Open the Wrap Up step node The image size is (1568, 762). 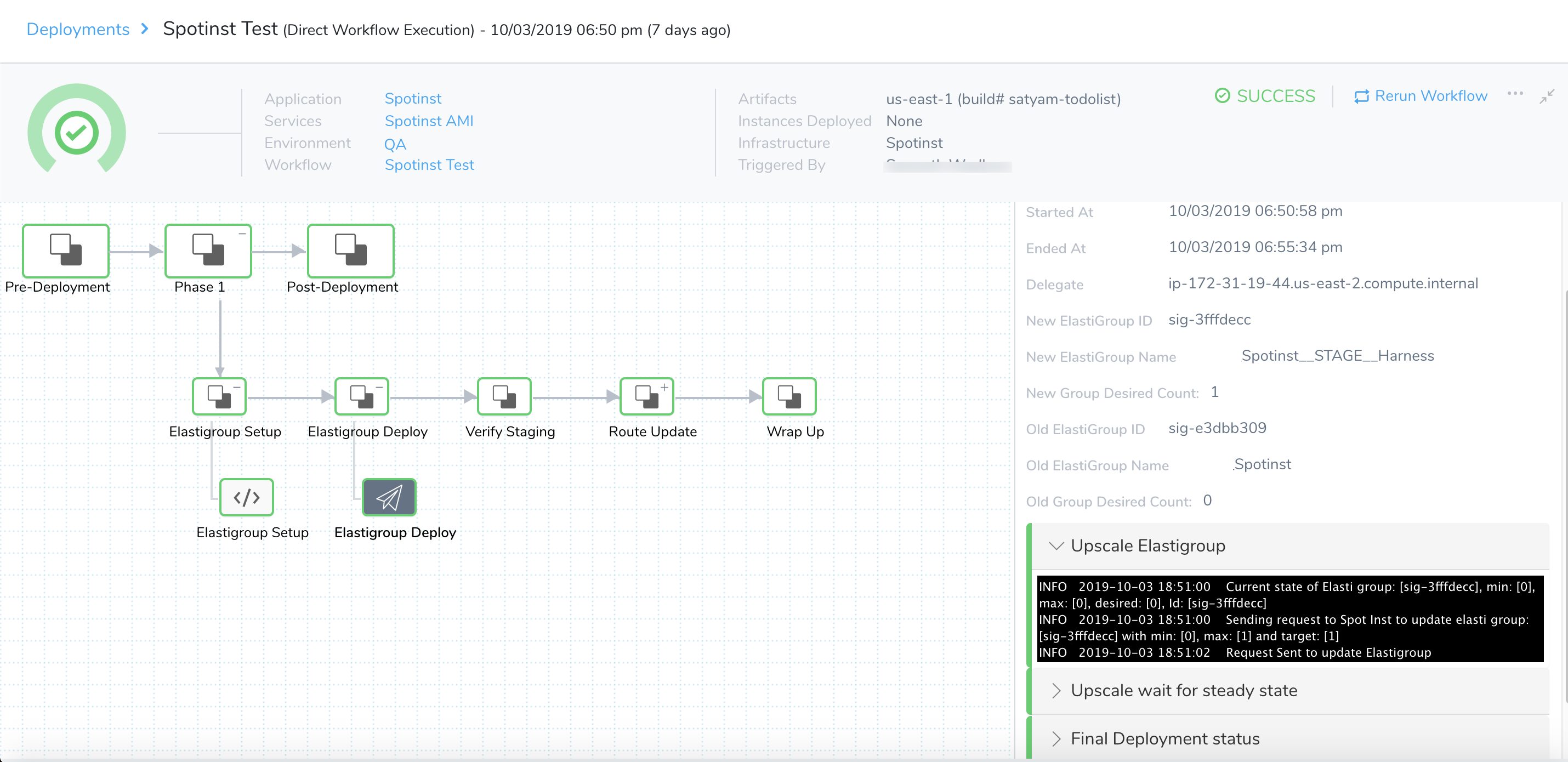[x=789, y=396]
